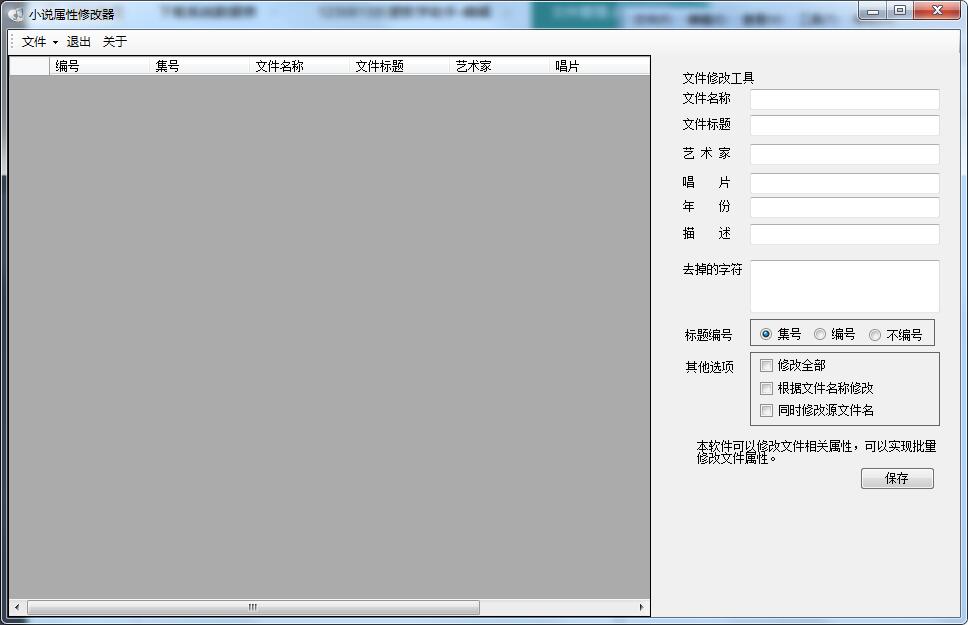This screenshot has height=625, width=968.
Task: Click the 艺术家 column header
Action: (x=499, y=66)
